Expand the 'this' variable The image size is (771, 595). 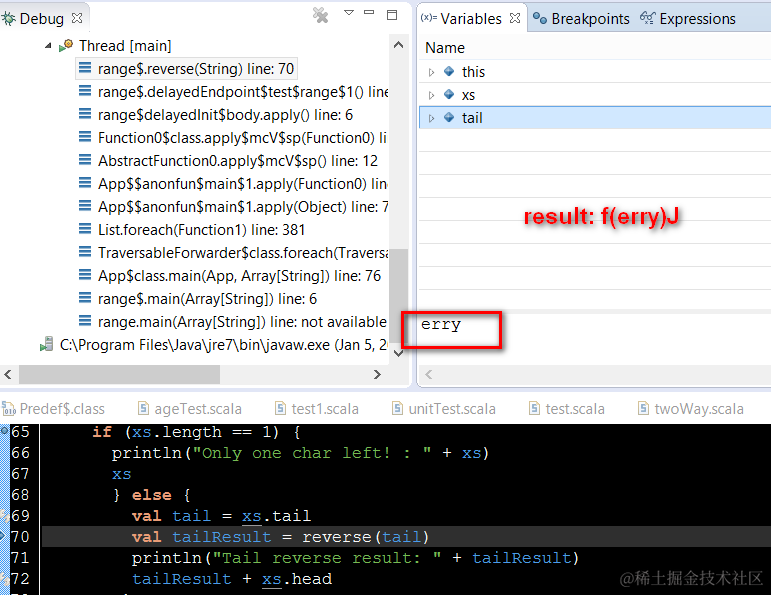[431, 72]
